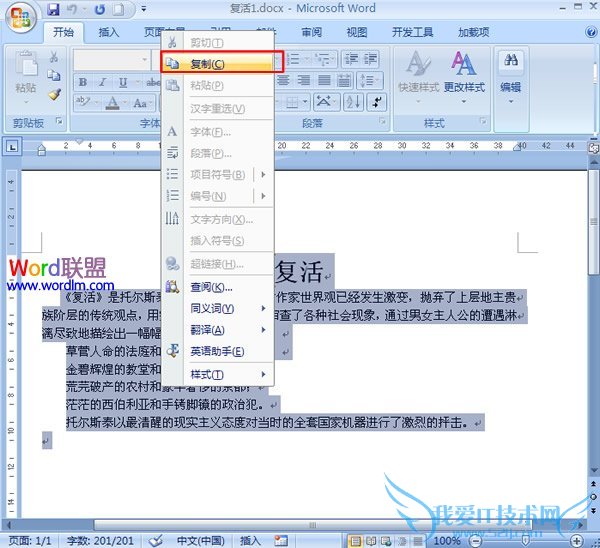Select the 审阅 ribbon tab
Screen dimensions: 600x548
pyautogui.click(x=312, y=32)
